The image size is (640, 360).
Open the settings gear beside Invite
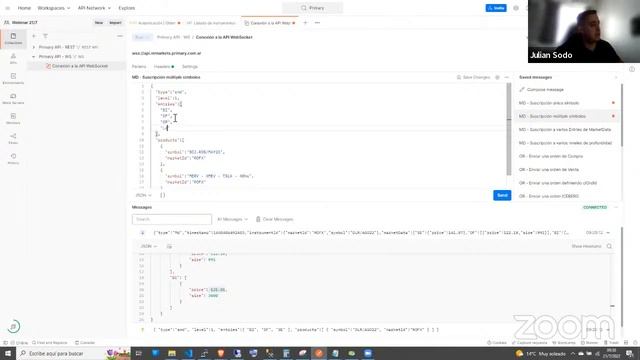pos(516,8)
